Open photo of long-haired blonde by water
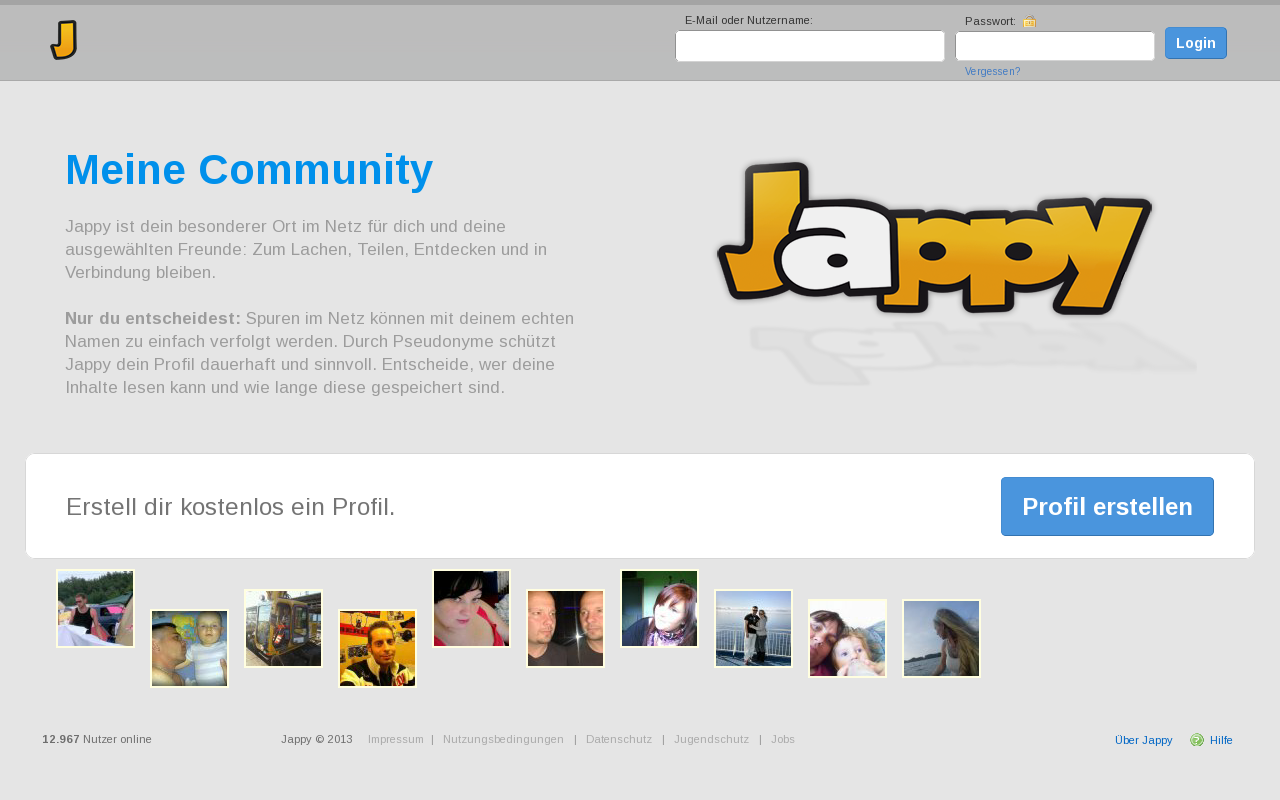Screen dimensions: 1280x800 coord(941,639)
